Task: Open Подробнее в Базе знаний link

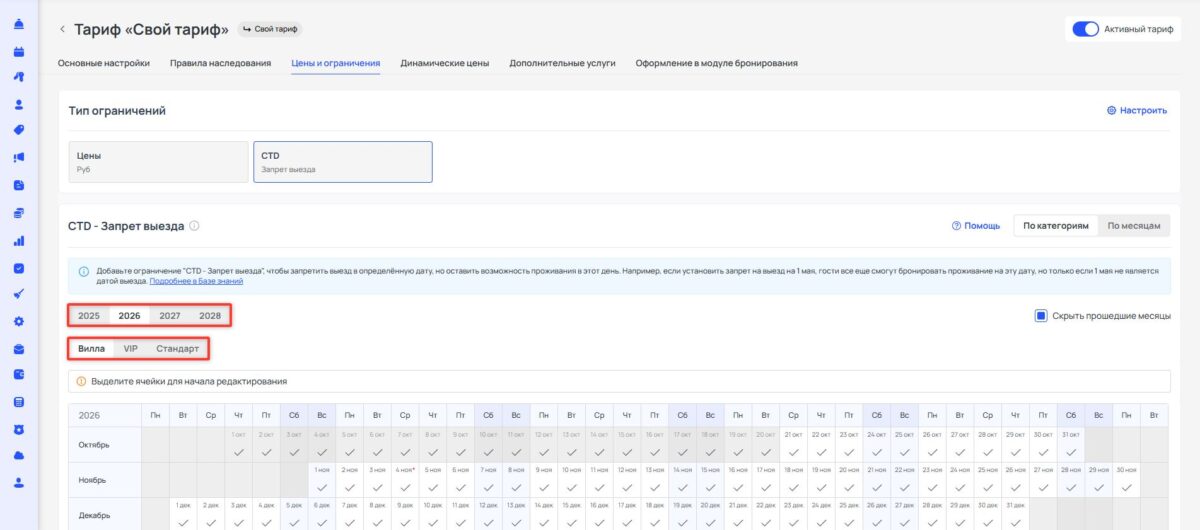Action: (196, 281)
